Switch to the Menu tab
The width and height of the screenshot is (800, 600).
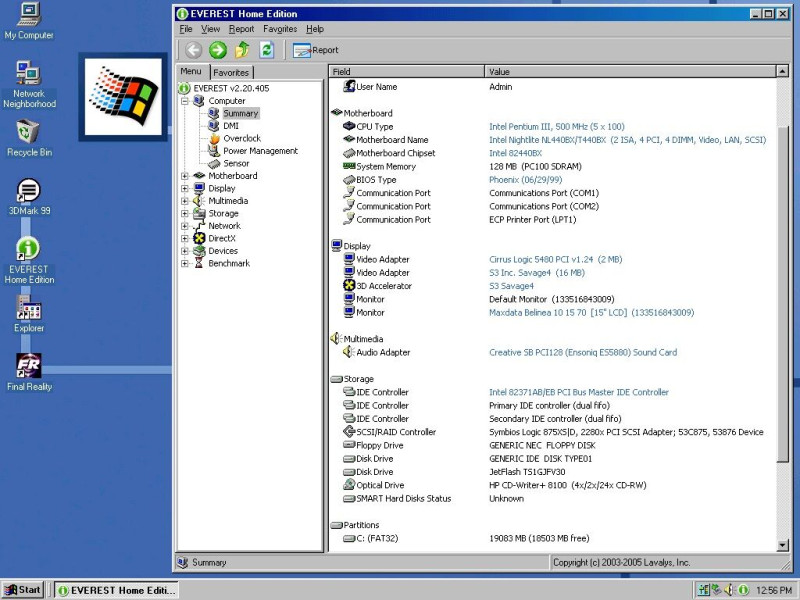point(191,71)
